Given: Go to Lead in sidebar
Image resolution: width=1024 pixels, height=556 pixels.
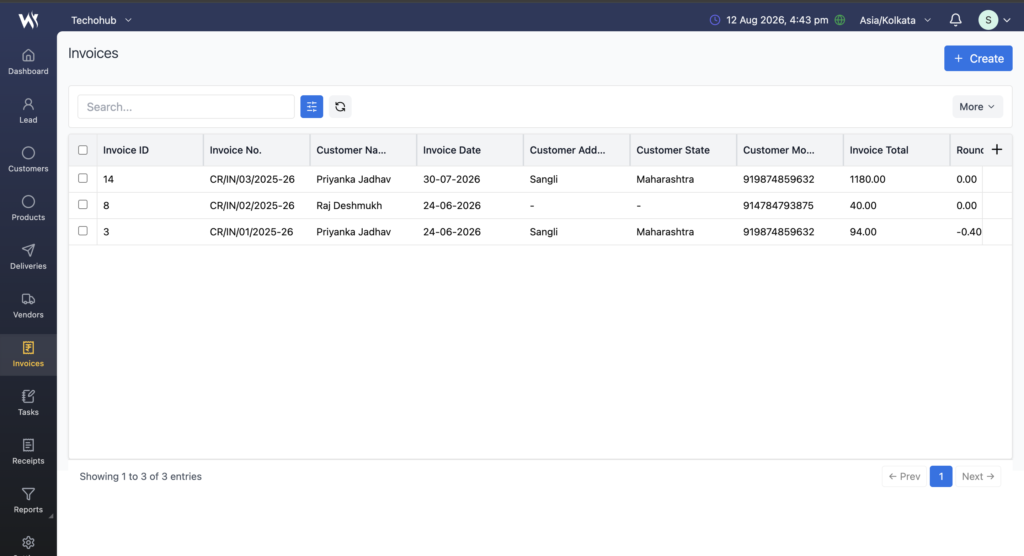Looking at the screenshot, I should click(28, 111).
